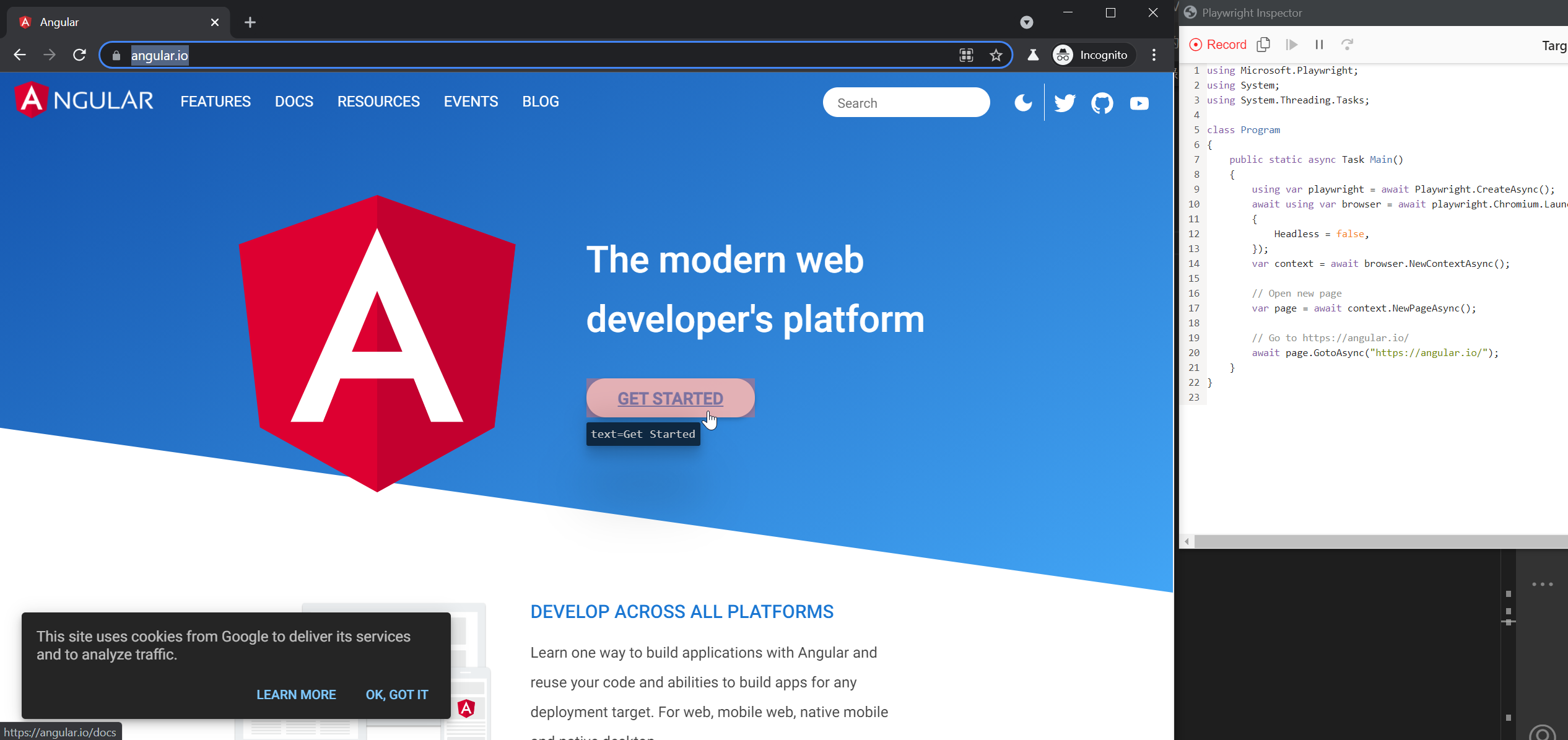The width and height of the screenshot is (1568, 740).
Task: Click the Playwright pause button
Action: 1319,44
